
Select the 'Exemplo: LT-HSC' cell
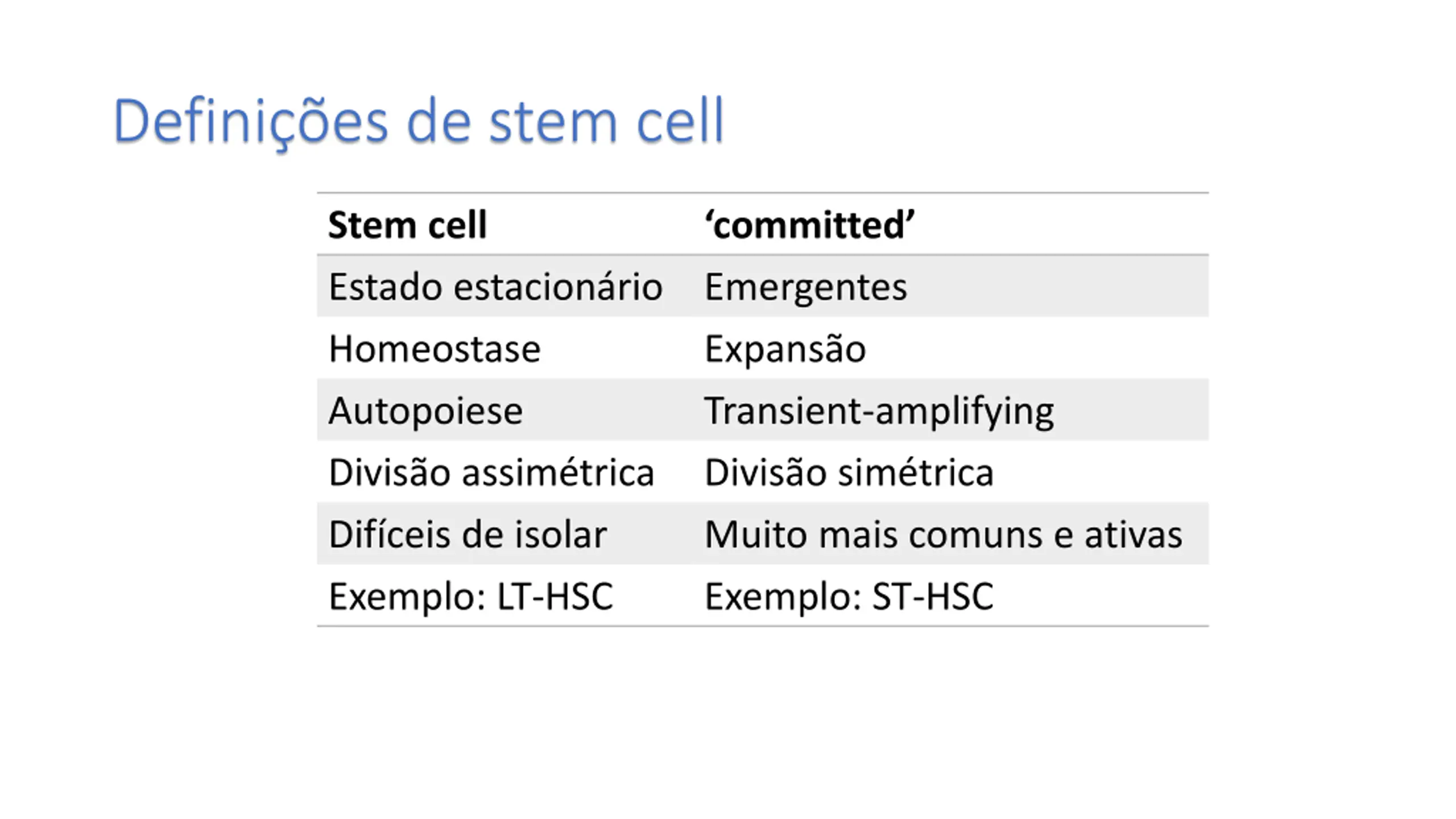tap(505, 596)
